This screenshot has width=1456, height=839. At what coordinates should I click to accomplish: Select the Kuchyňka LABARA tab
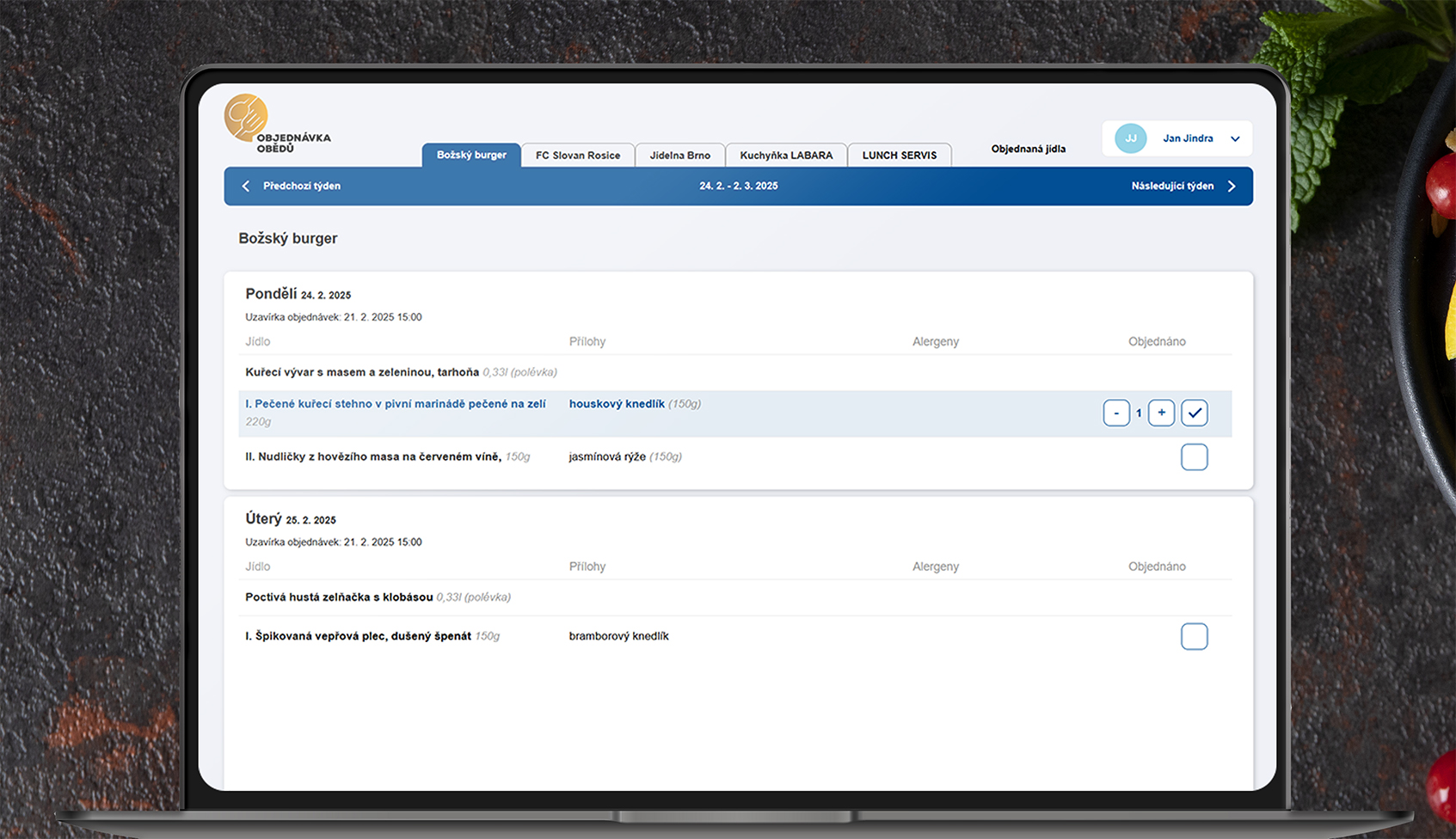click(x=786, y=156)
